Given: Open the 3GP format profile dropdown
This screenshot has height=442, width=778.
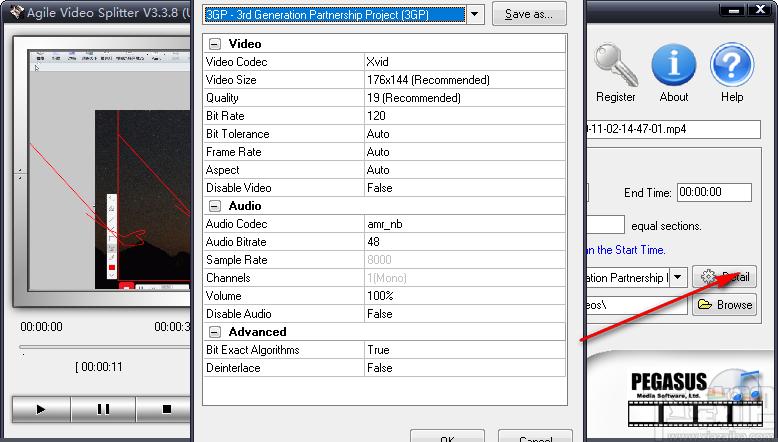Looking at the screenshot, I should (x=475, y=14).
